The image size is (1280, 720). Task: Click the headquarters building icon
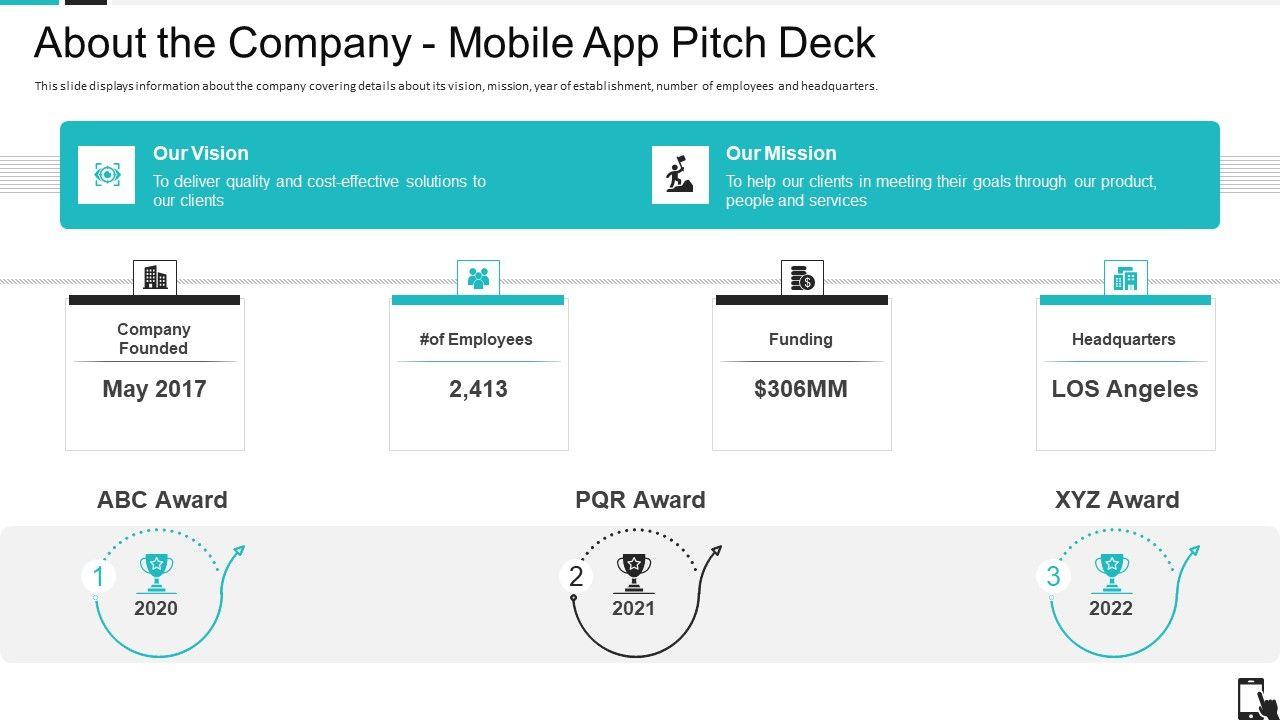(x=1125, y=278)
